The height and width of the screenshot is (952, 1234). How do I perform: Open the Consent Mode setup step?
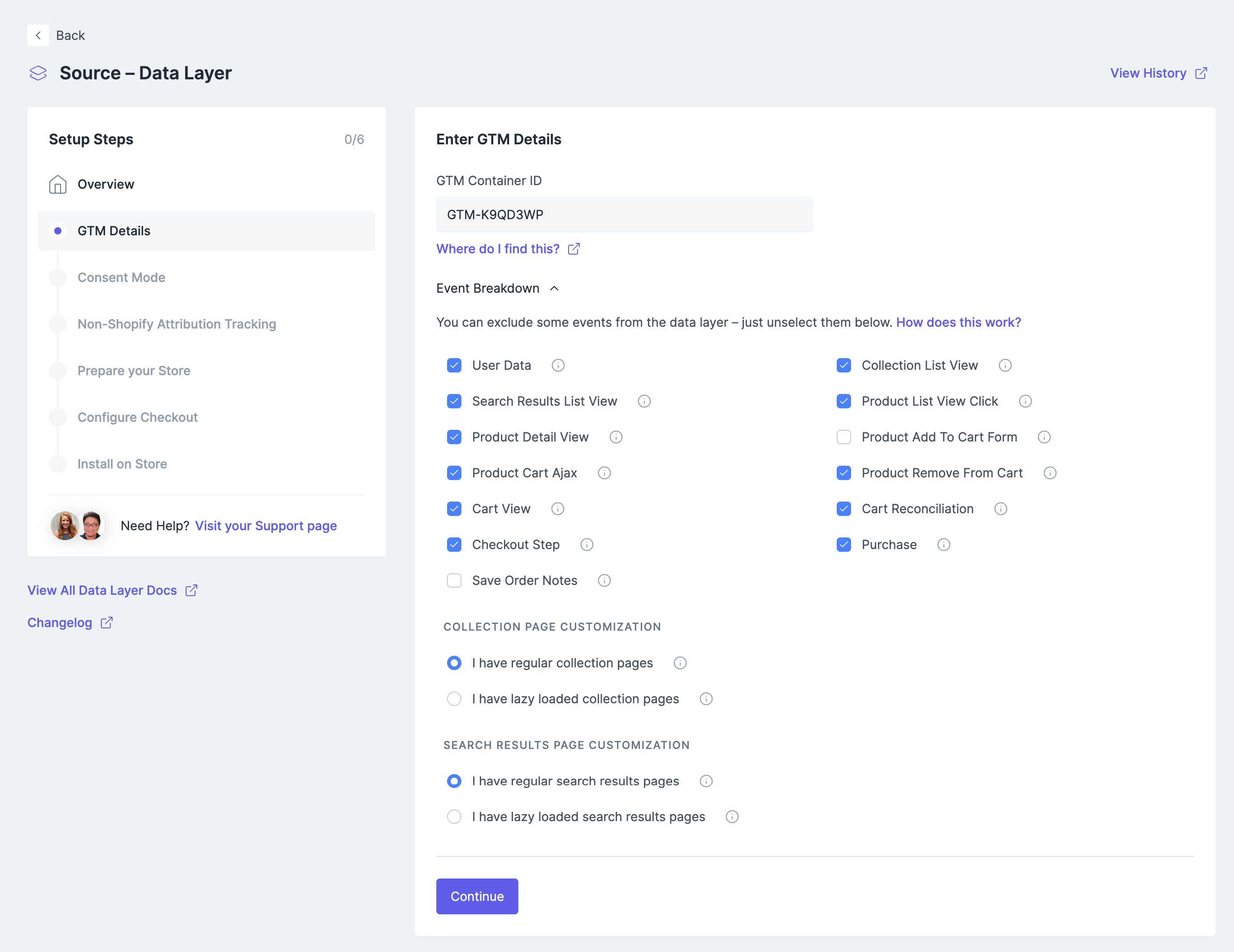121,277
